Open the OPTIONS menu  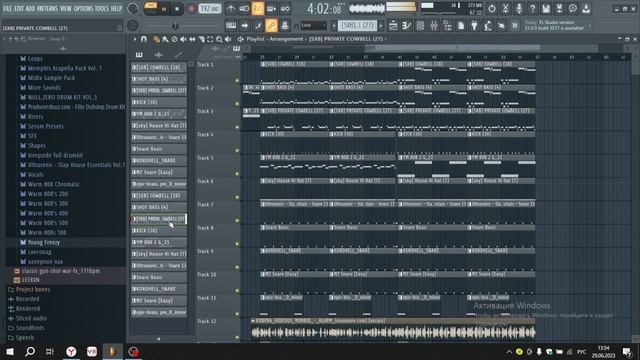83,8
